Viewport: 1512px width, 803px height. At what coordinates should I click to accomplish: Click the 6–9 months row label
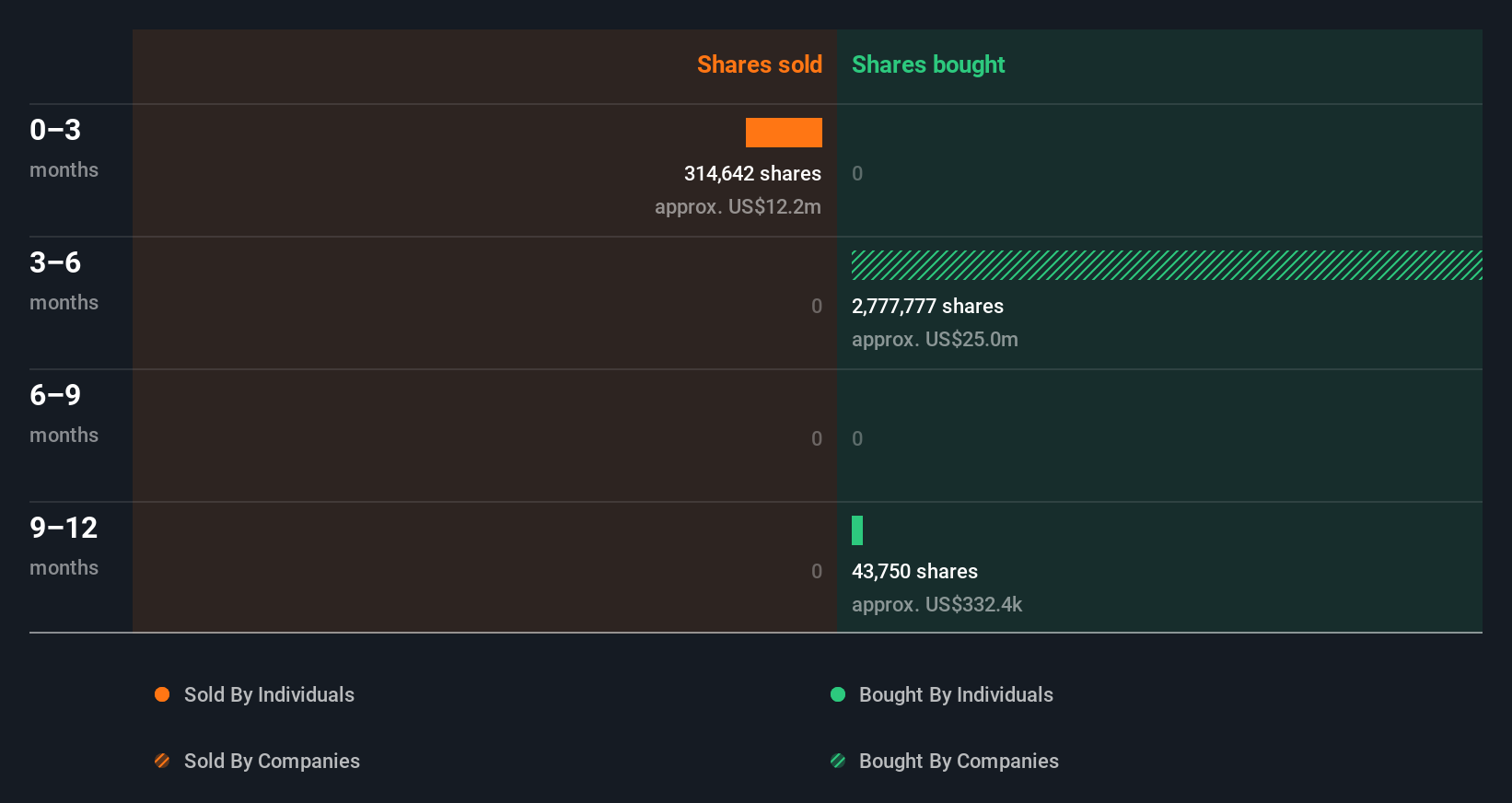coord(64,413)
